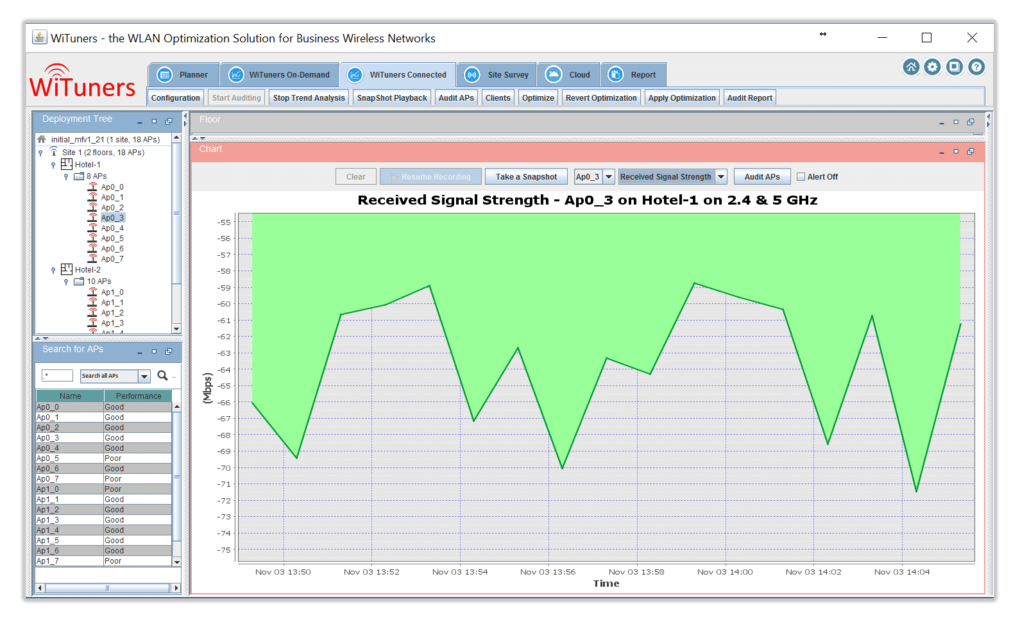Click the square stop icon in header

pos(954,67)
